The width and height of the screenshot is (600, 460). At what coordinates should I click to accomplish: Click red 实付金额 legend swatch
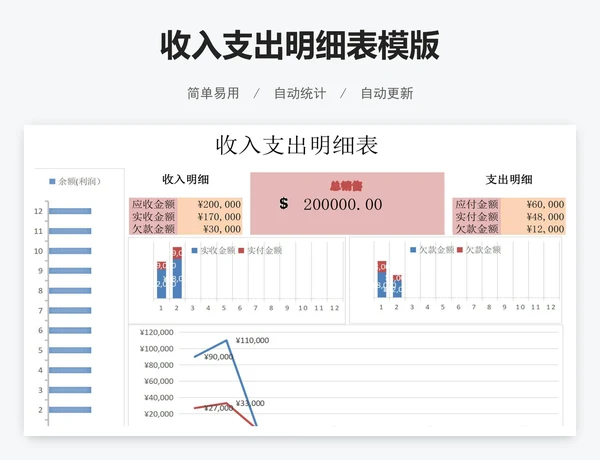point(241,250)
